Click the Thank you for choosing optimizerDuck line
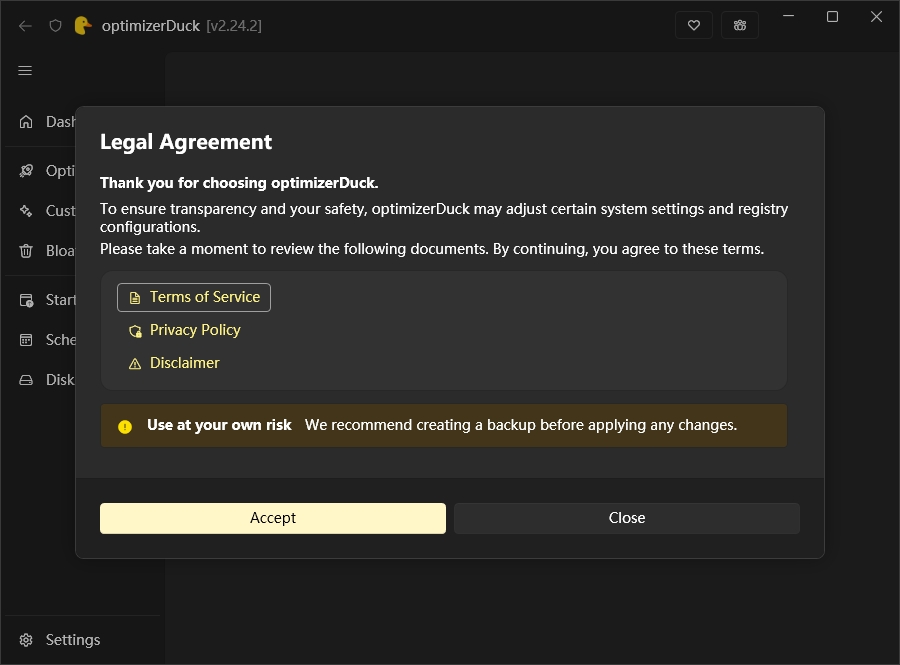The height and width of the screenshot is (665, 900). [x=239, y=183]
